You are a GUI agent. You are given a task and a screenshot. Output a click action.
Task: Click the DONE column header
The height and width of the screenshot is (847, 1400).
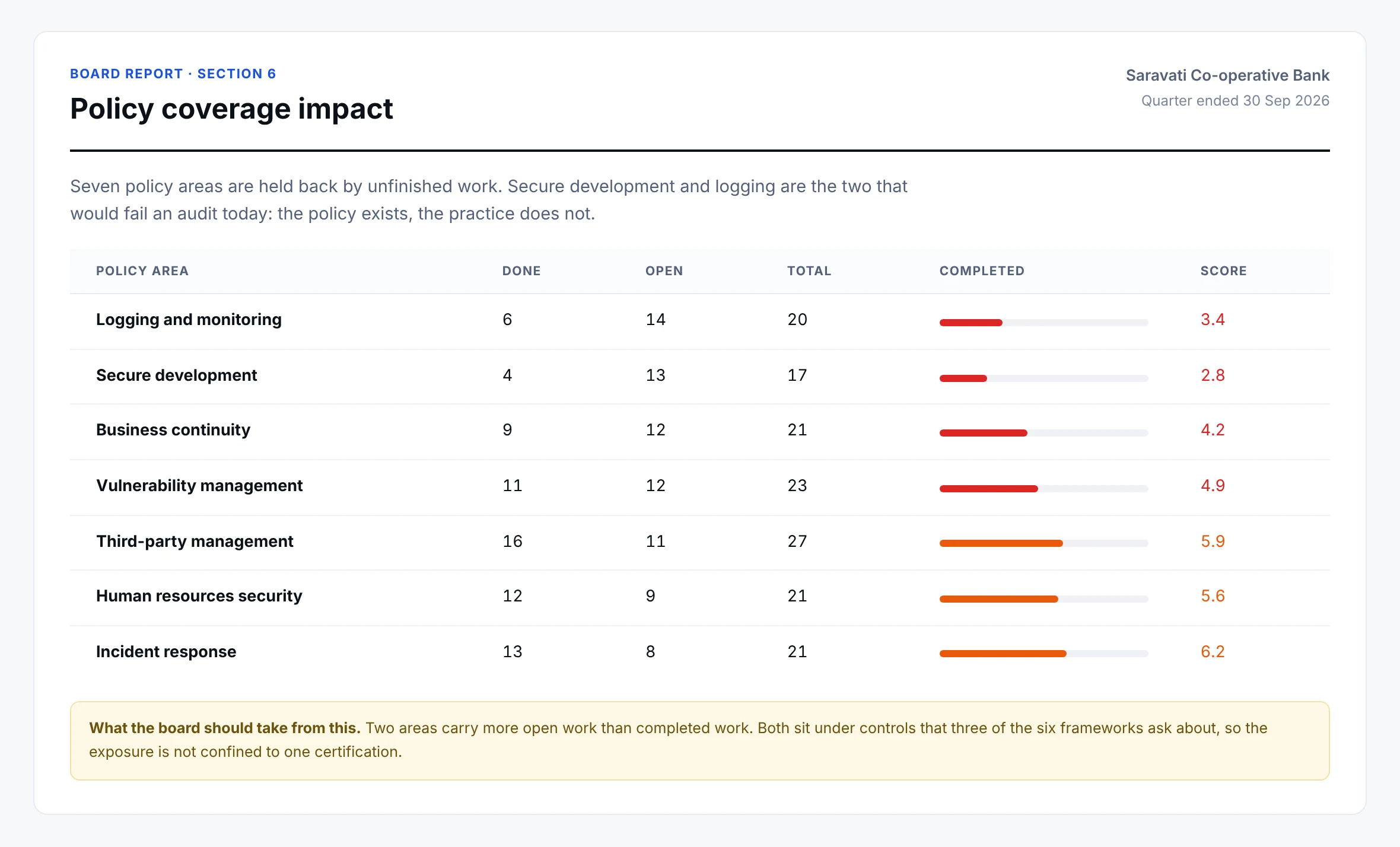point(521,271)
